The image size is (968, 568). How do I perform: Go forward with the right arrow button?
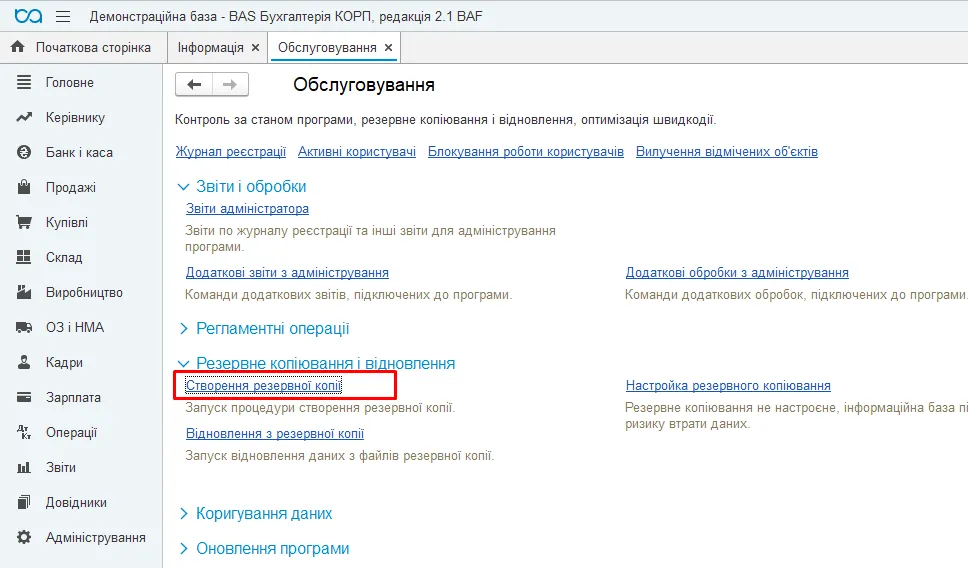[230, 85]
